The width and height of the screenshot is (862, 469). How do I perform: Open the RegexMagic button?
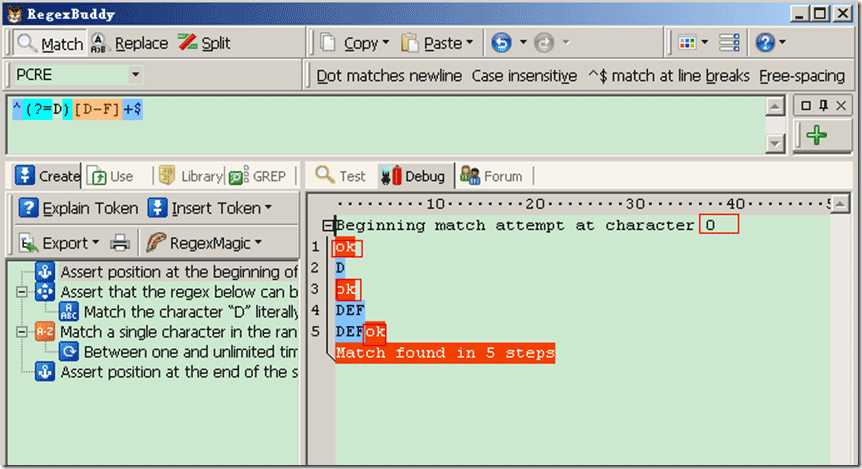204,242
